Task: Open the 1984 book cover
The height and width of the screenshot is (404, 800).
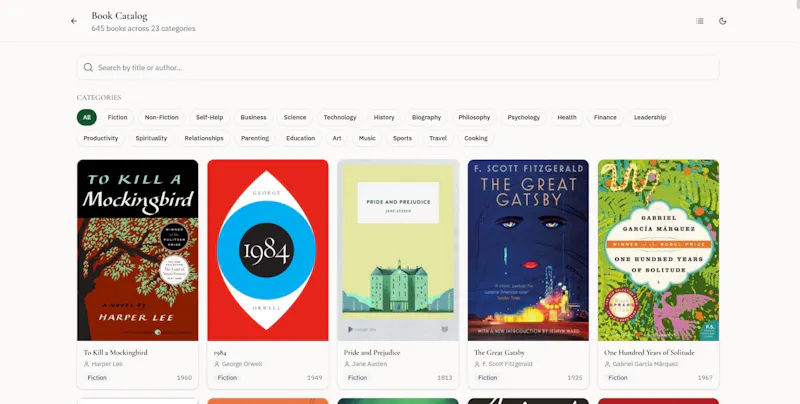Action: click(268, 250)
